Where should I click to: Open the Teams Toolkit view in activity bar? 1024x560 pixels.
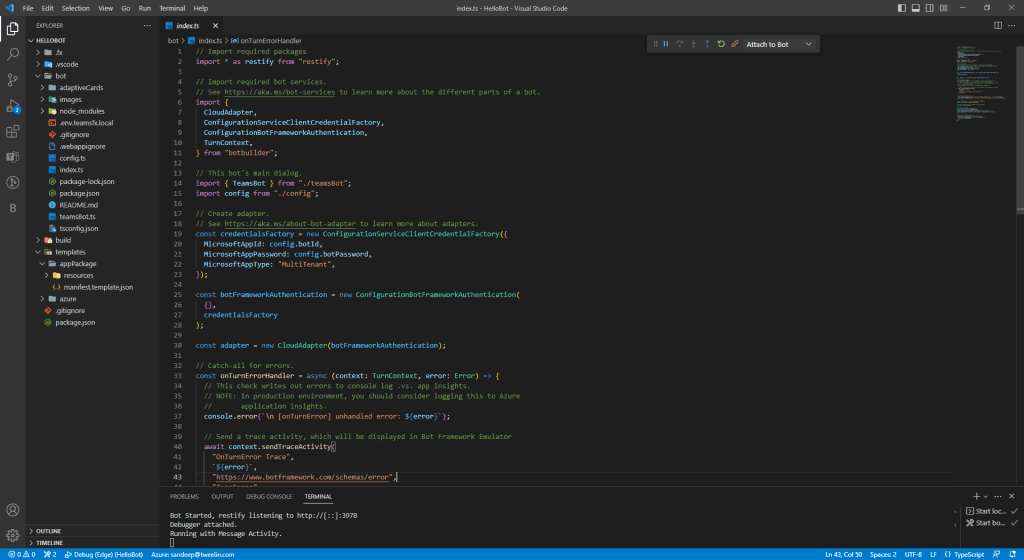click(12, 157)
